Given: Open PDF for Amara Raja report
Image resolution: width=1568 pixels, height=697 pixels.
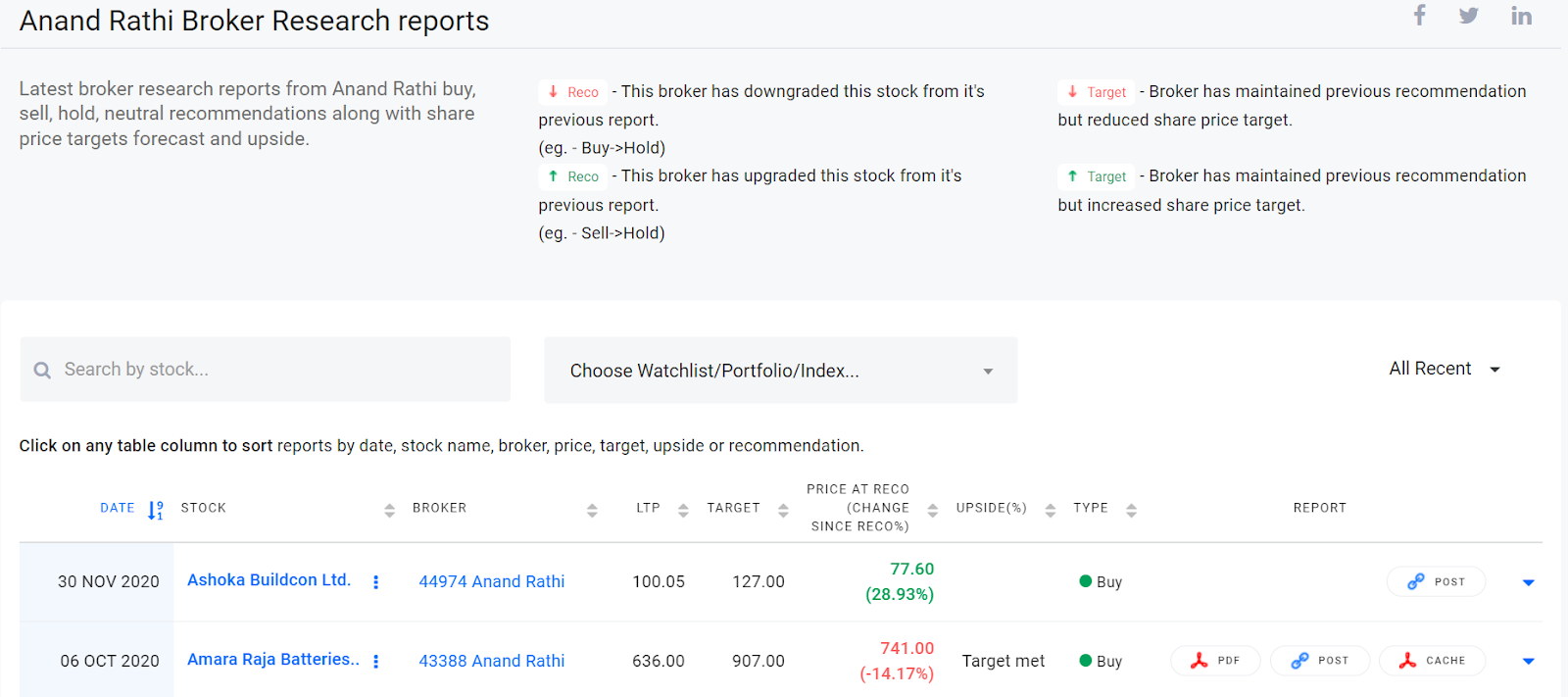Looking at the screenshot, I should 1215,661.
